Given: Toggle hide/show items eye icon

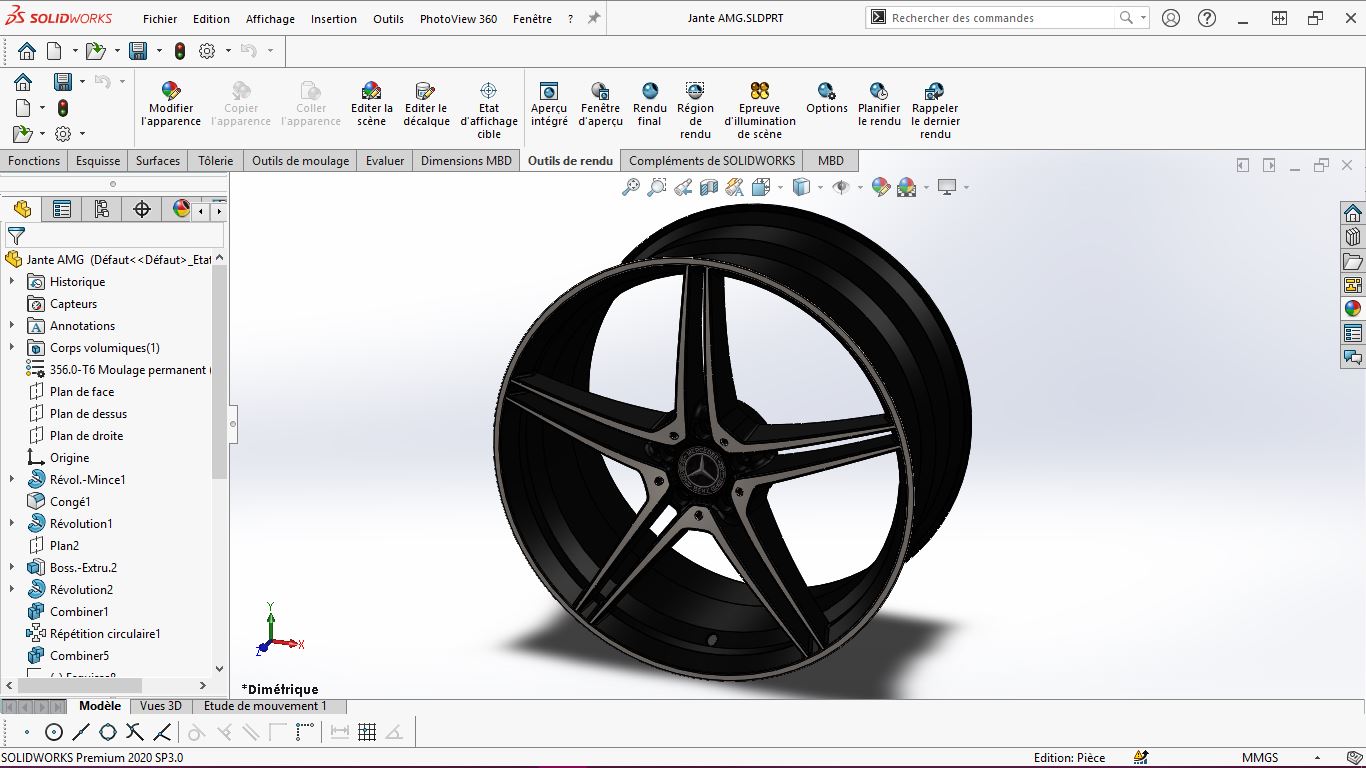Looking at the screenshot, I should pyautogui.click(x=841, y=187).
